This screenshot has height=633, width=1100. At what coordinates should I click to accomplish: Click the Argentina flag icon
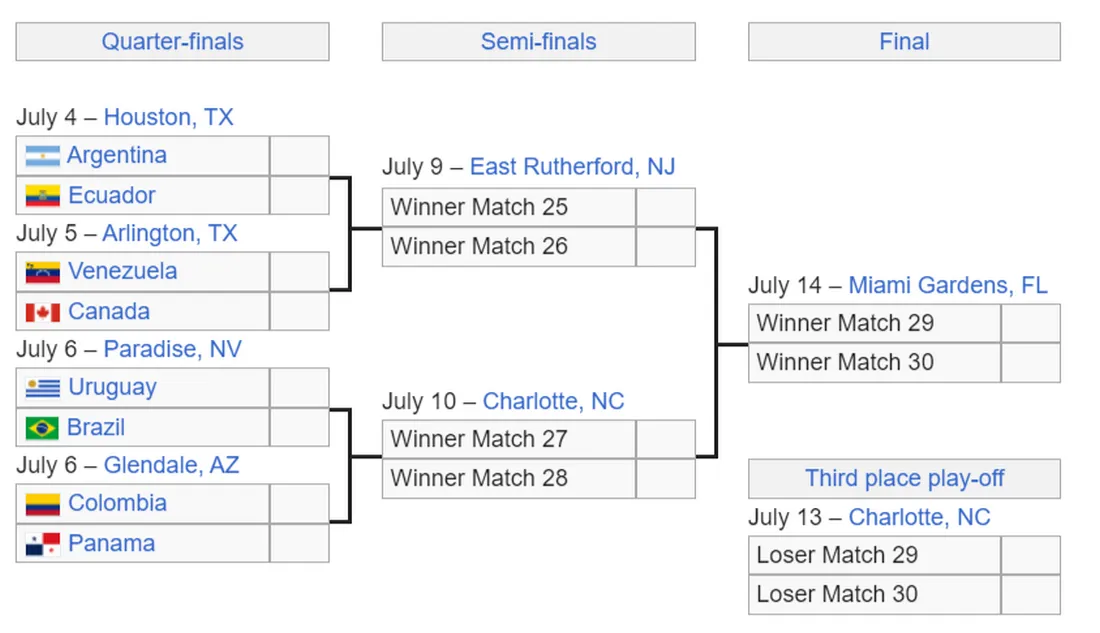coord(42,156)
